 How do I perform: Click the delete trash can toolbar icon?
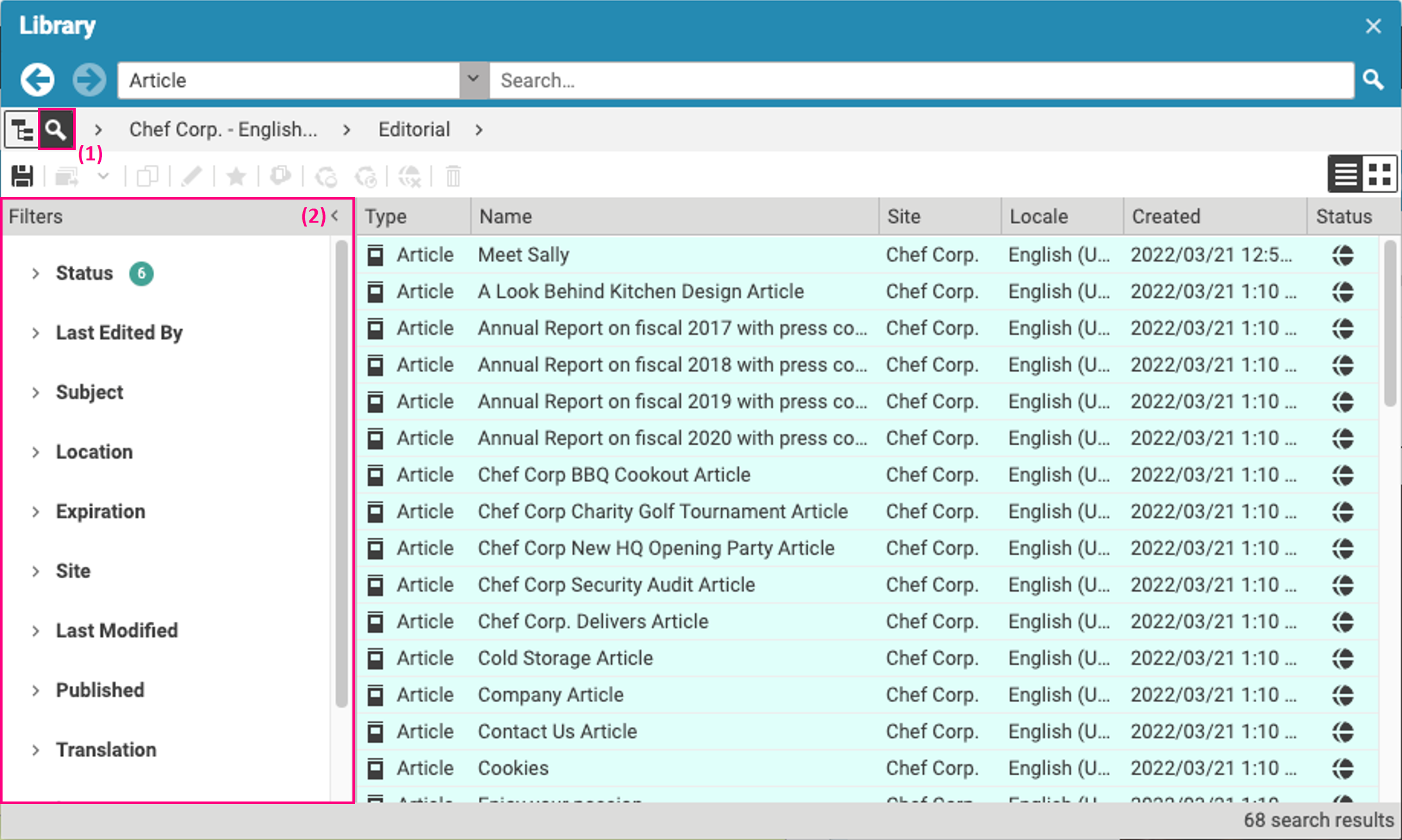pyautogui.click(x=453, y=176)
